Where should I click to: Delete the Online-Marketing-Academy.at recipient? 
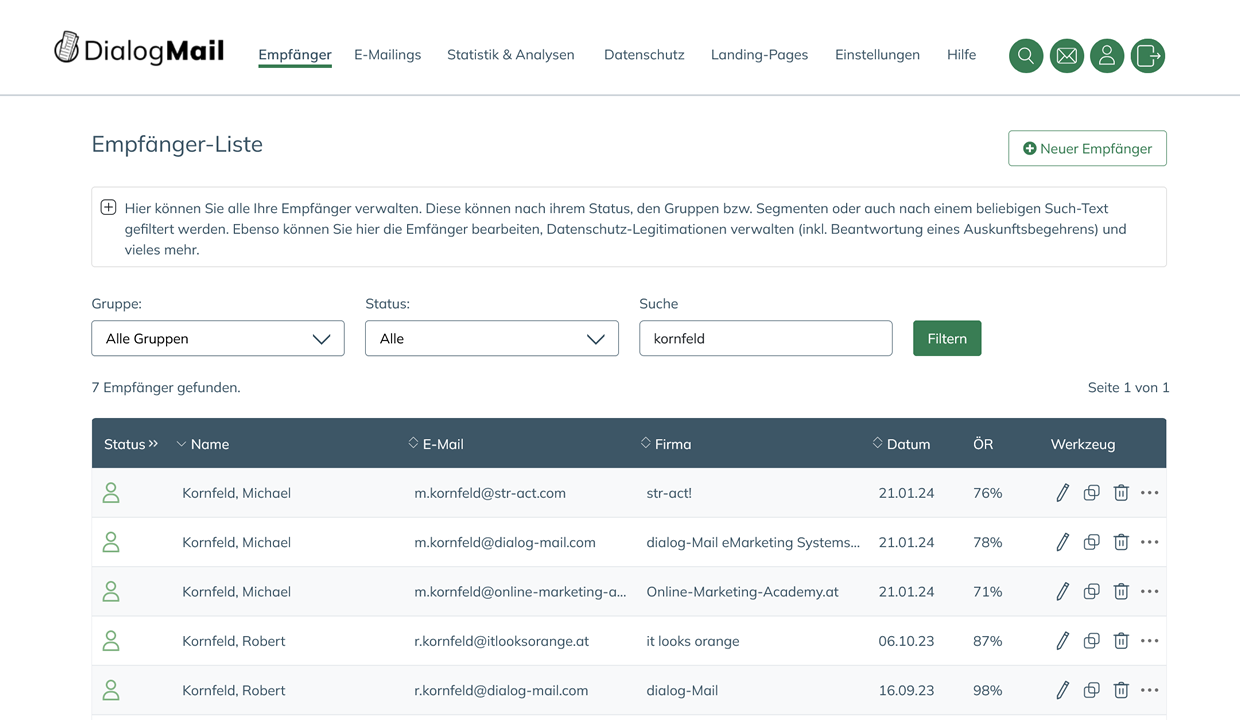1121,592
